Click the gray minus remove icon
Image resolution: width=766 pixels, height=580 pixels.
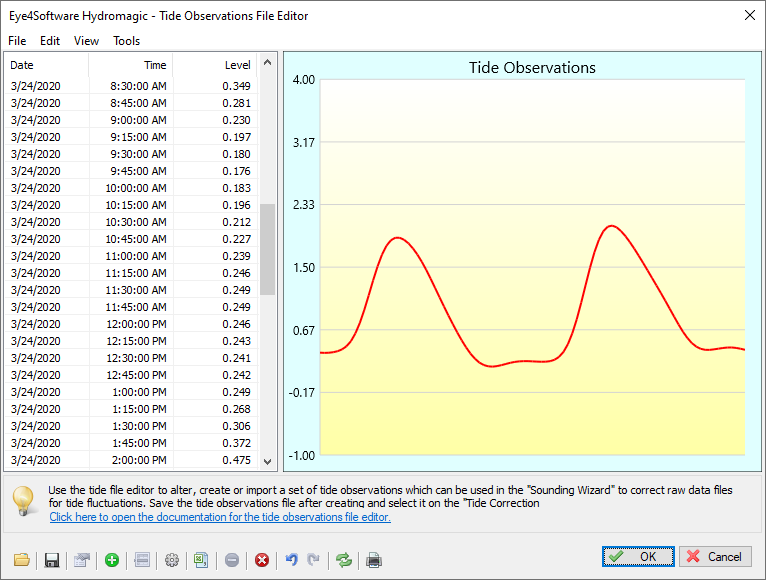(x=232, y=559)
